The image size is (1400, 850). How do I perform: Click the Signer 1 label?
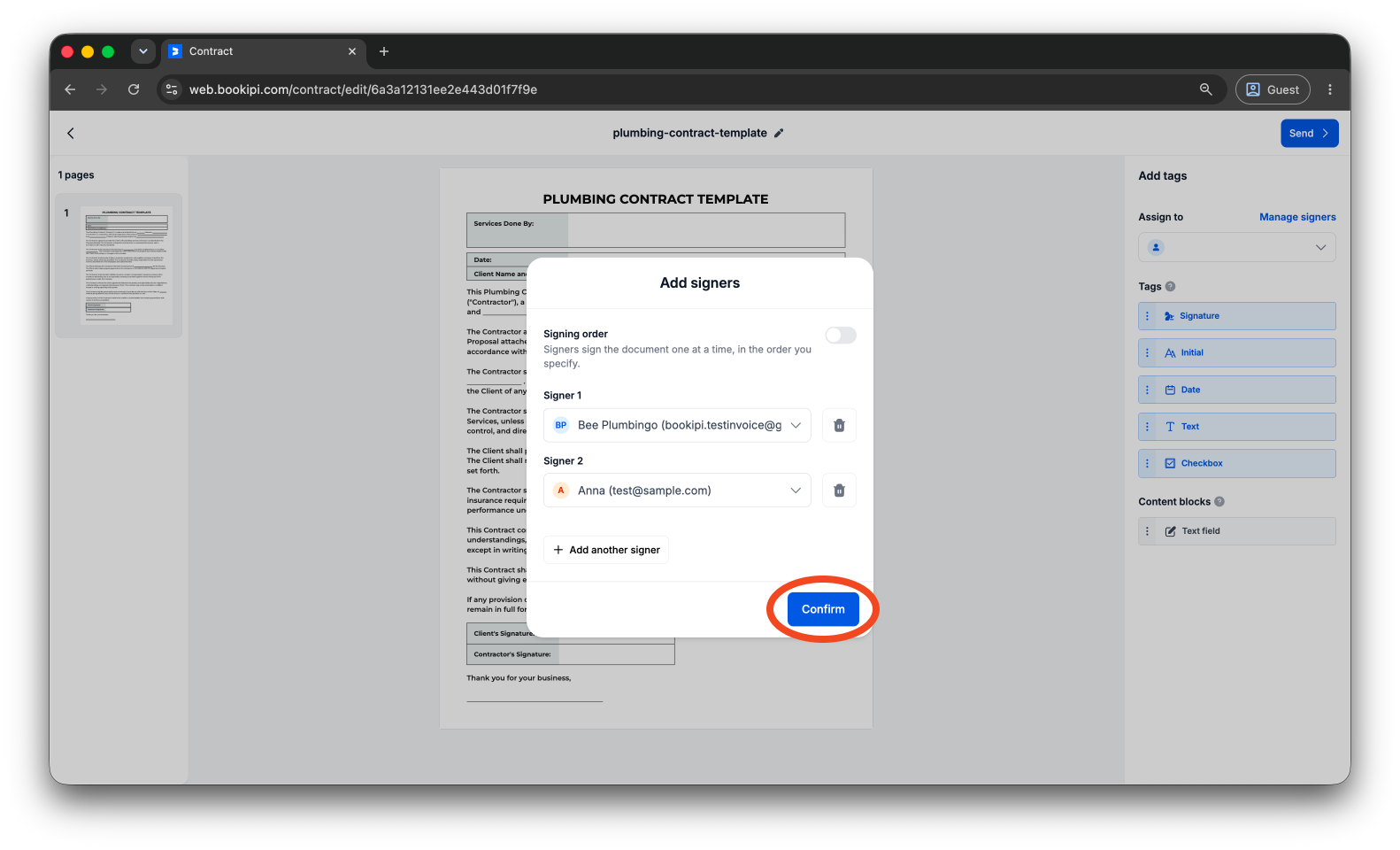point(563,396)
